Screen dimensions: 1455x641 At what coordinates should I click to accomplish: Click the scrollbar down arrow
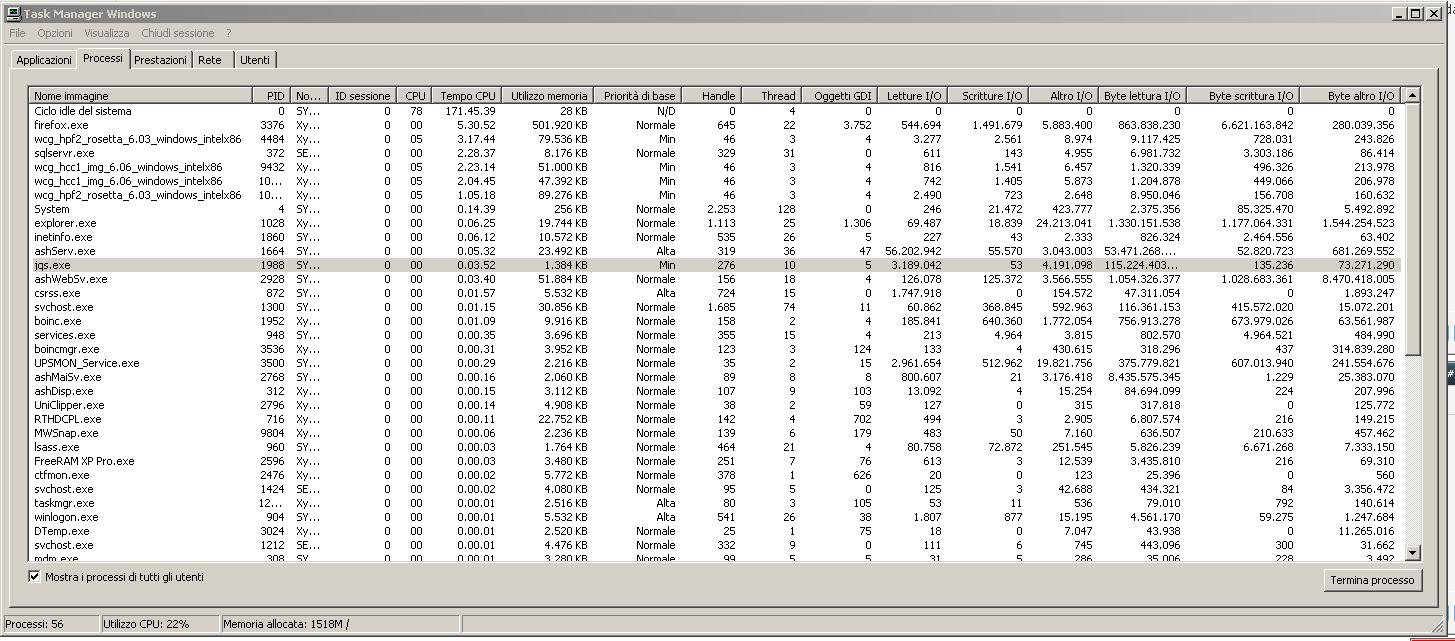pos(1412,552)
